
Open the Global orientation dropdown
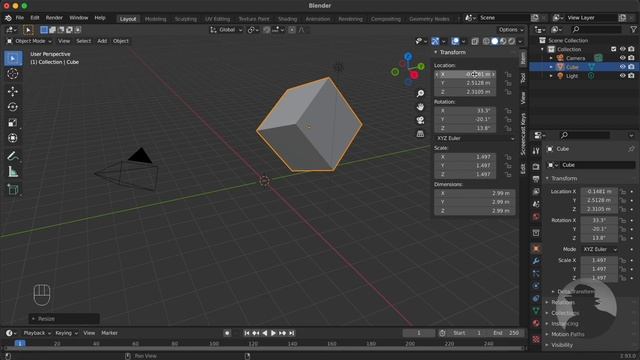click(x=226, y=30)
